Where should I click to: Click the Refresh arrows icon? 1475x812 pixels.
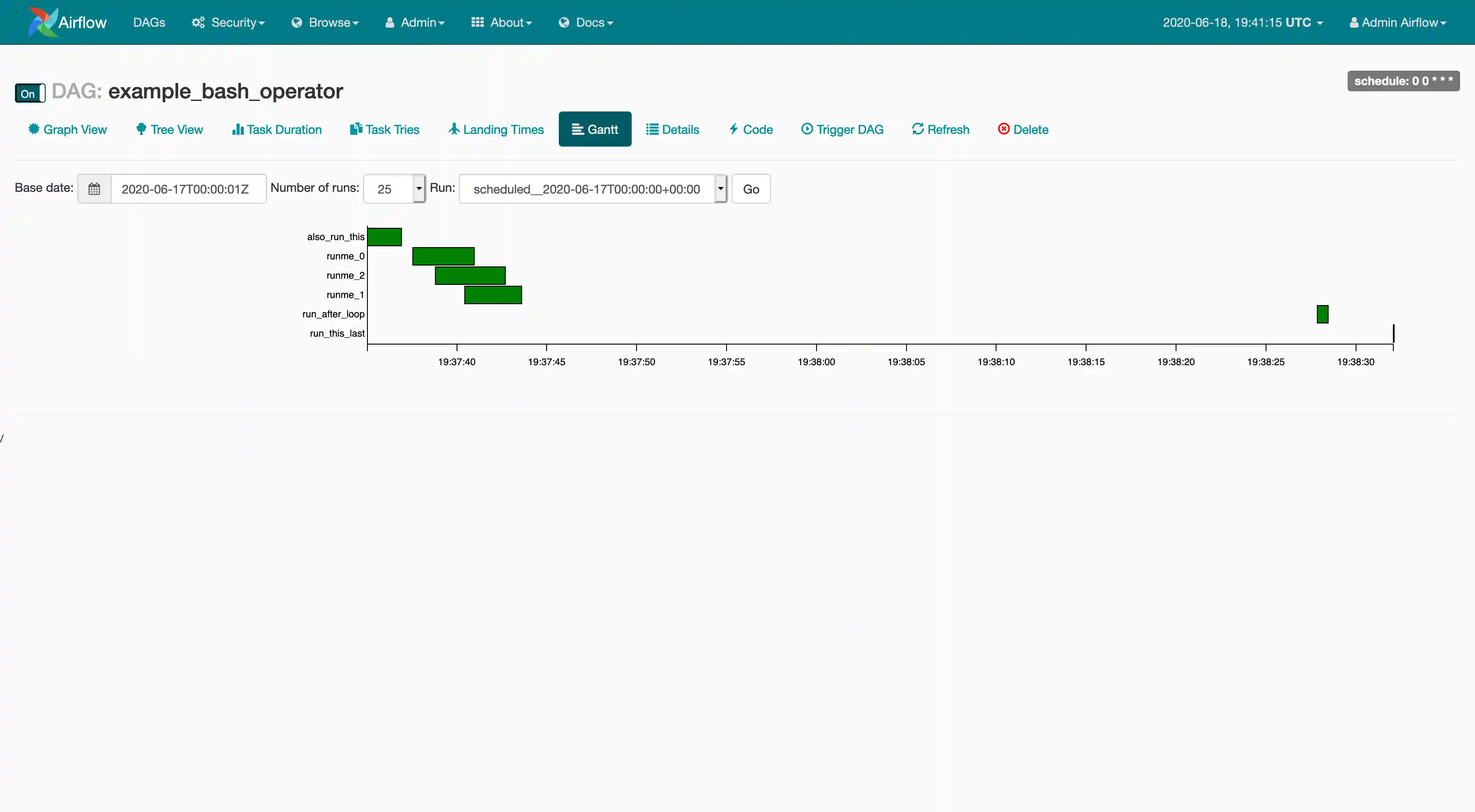(x=918, y=129)
